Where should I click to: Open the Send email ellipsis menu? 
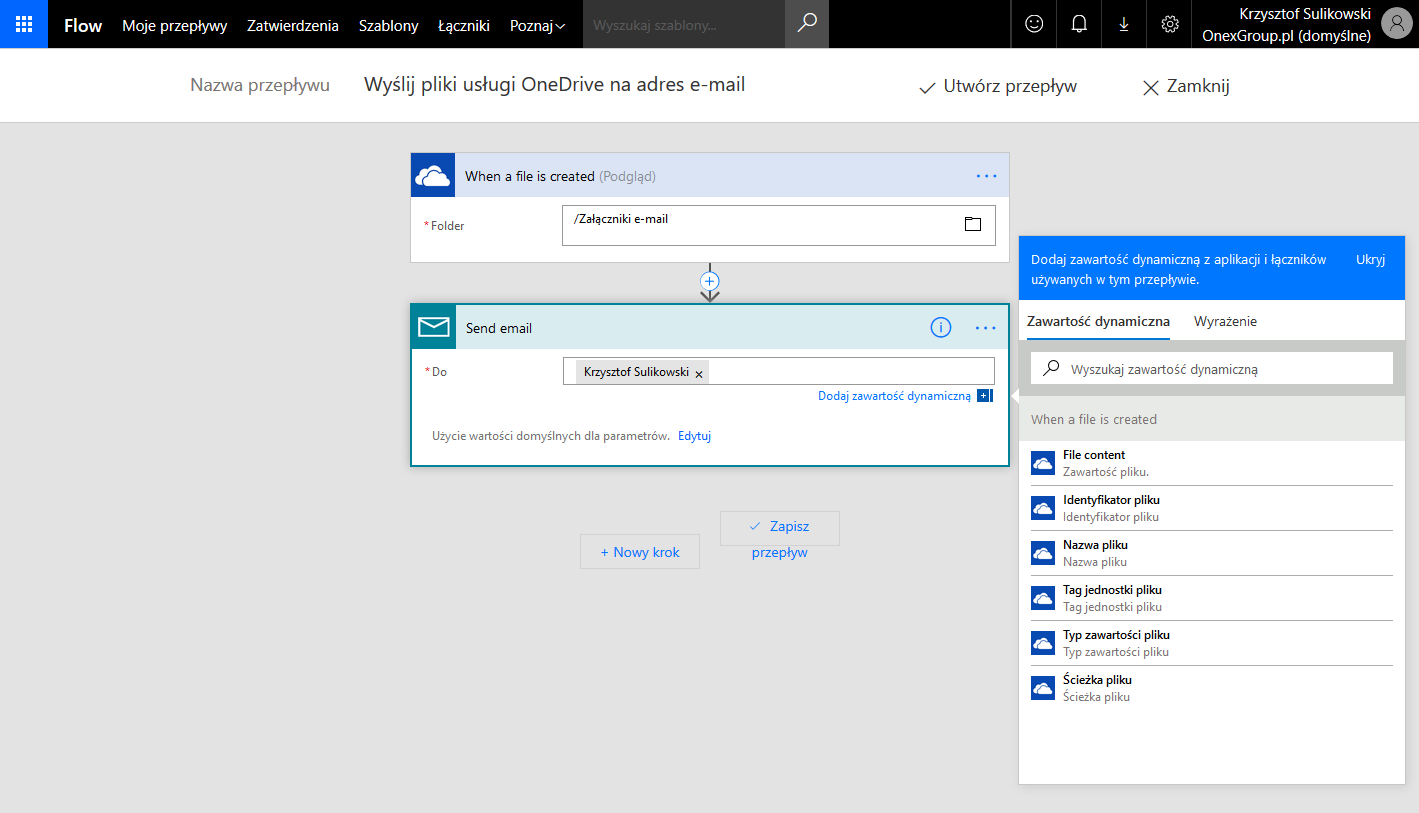[986, 328]
